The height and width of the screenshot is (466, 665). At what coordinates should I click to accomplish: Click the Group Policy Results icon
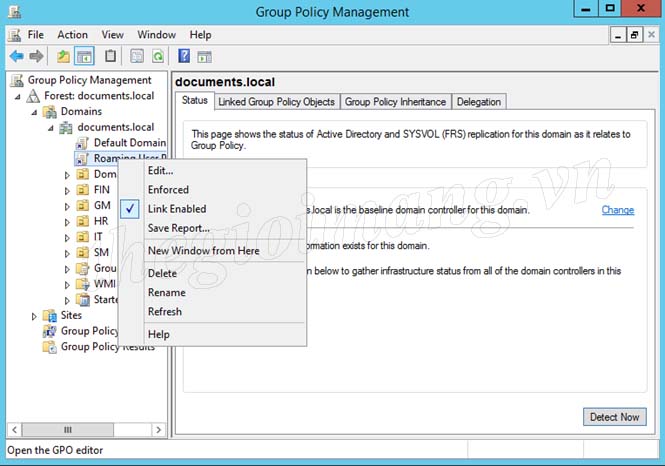[x=50, y=347]
